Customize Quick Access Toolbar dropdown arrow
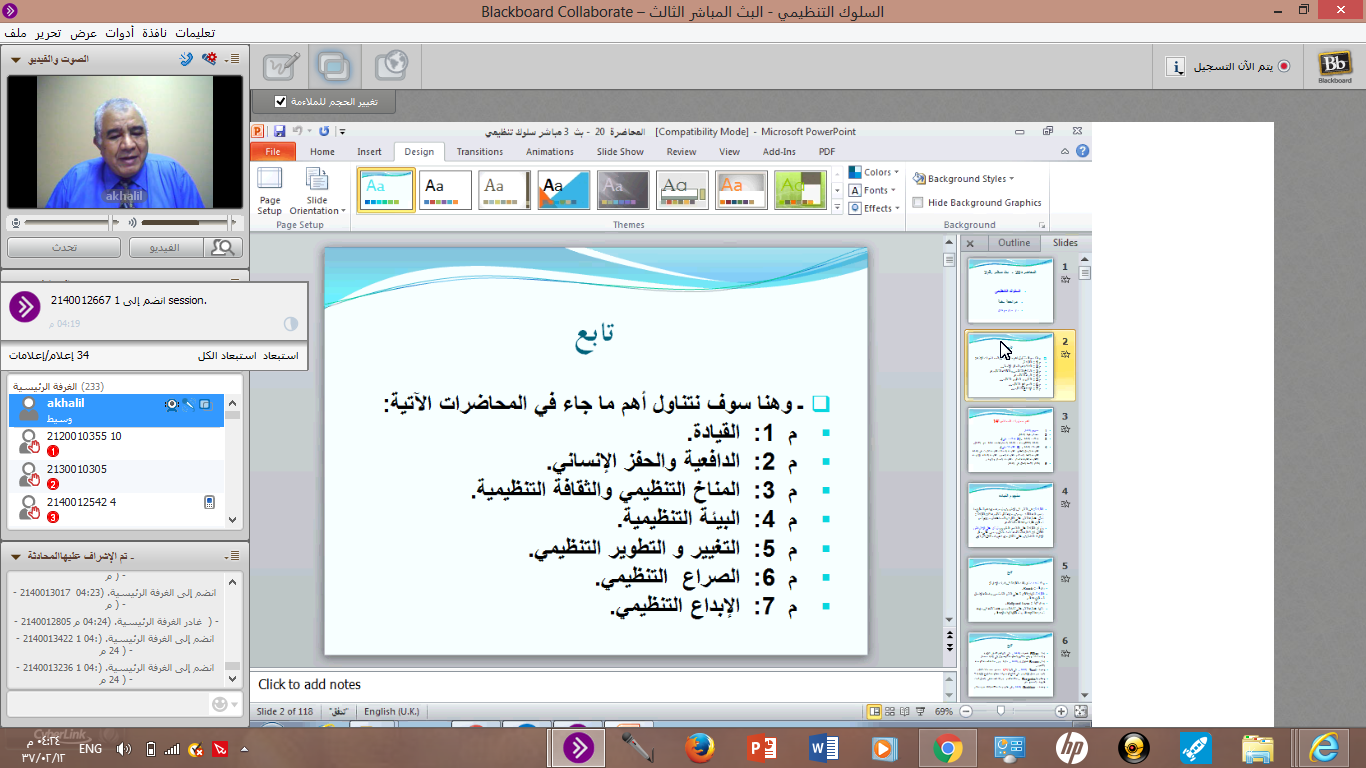The width and height of the screenshot is (1366, 768). (342, 131)
